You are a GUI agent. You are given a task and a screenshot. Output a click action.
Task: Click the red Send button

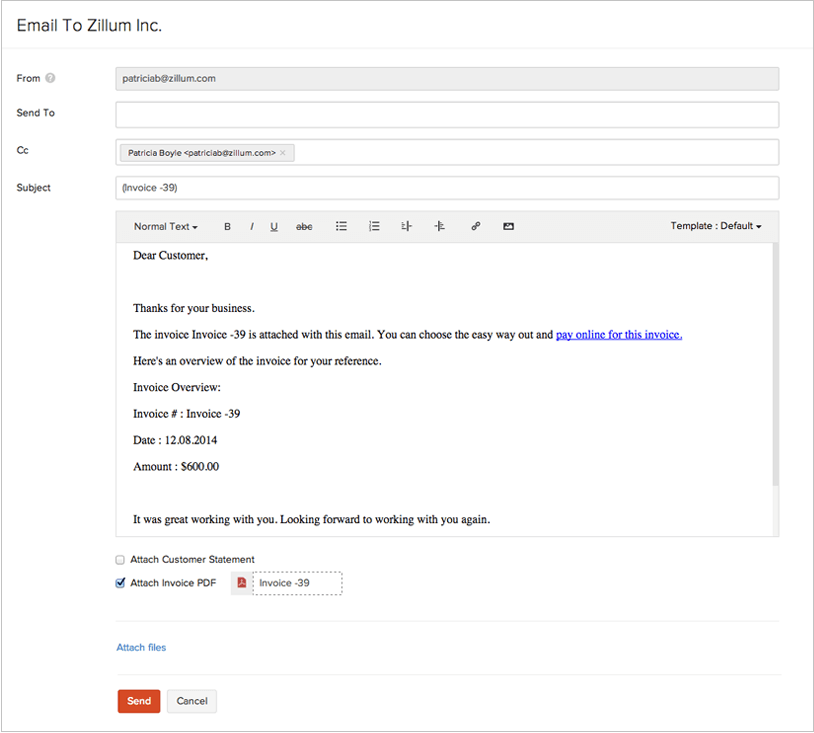coord(139,701)
